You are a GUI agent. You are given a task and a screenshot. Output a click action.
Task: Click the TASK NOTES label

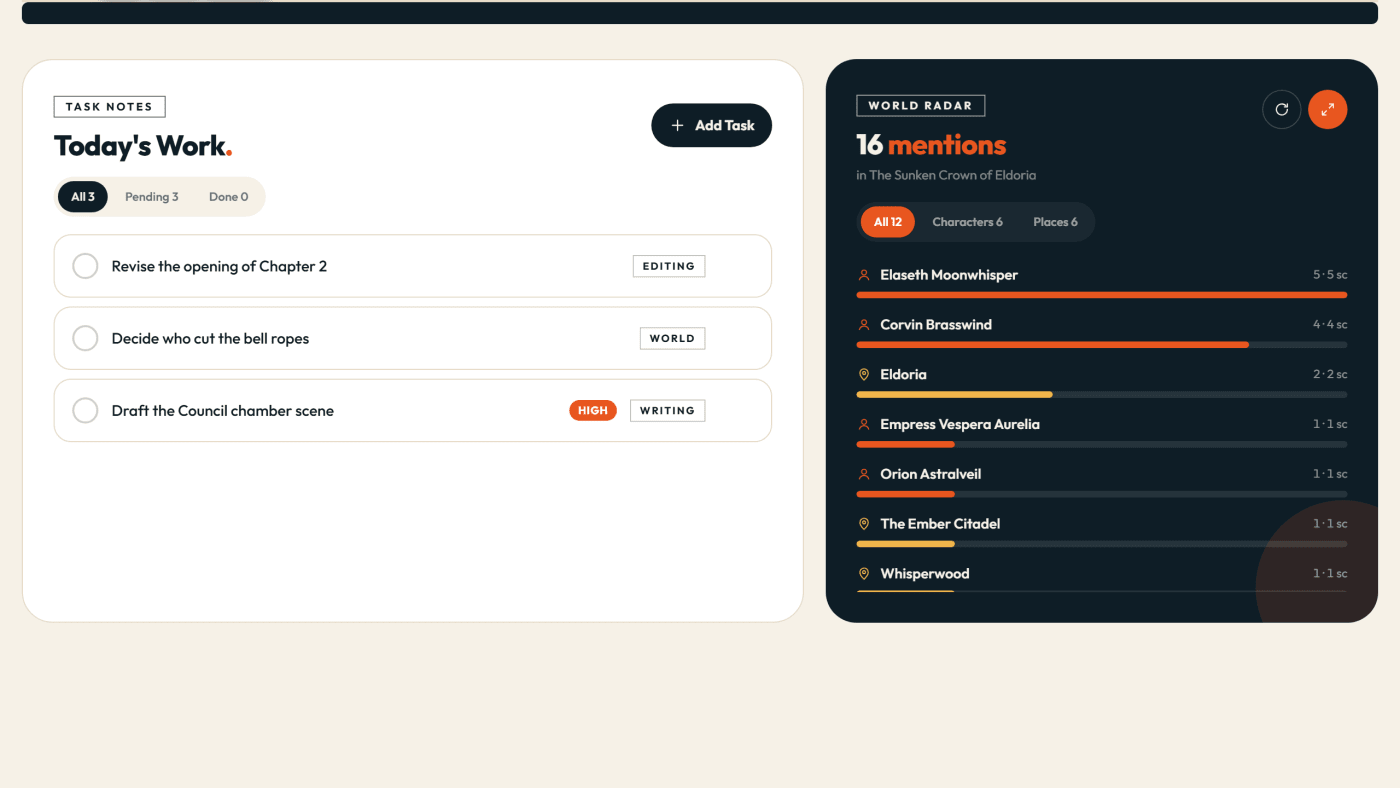[x=109, y=107]
